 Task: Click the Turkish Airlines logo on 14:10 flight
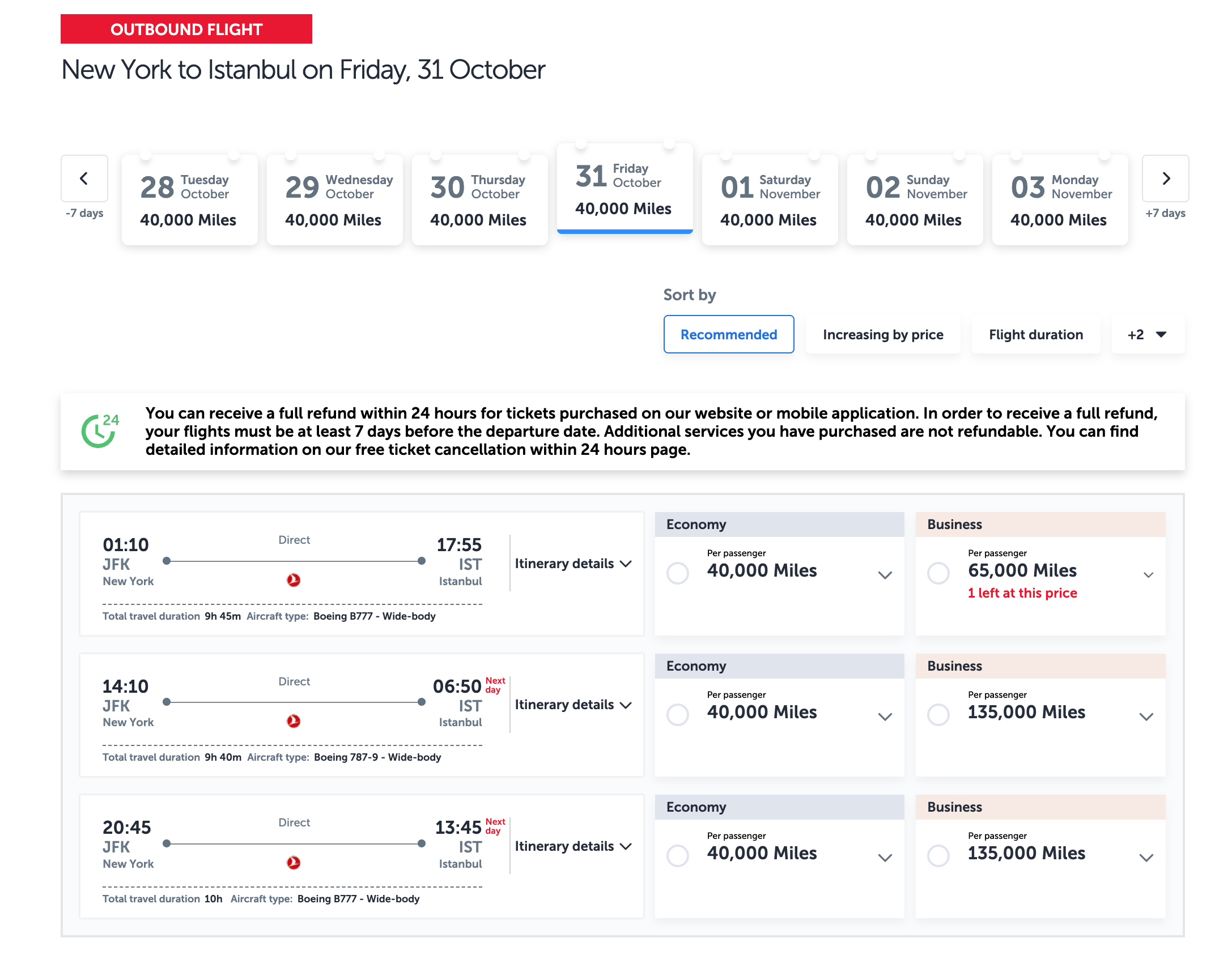294,722
